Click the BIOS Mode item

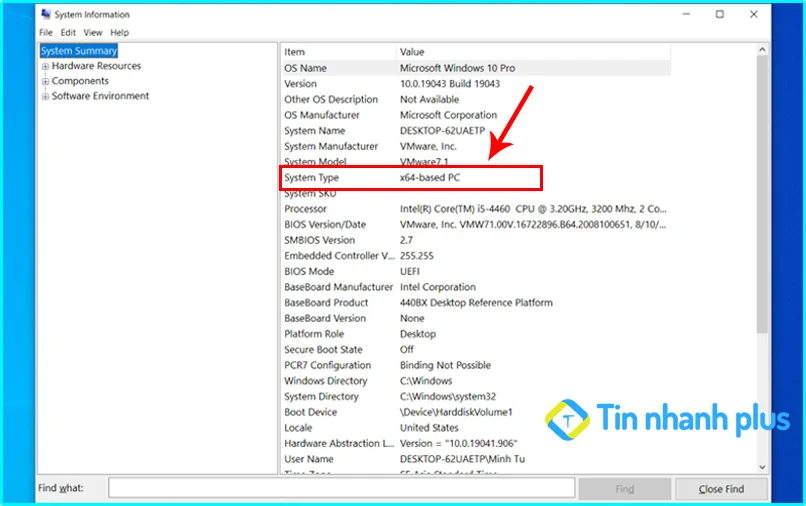coord(309,272)
